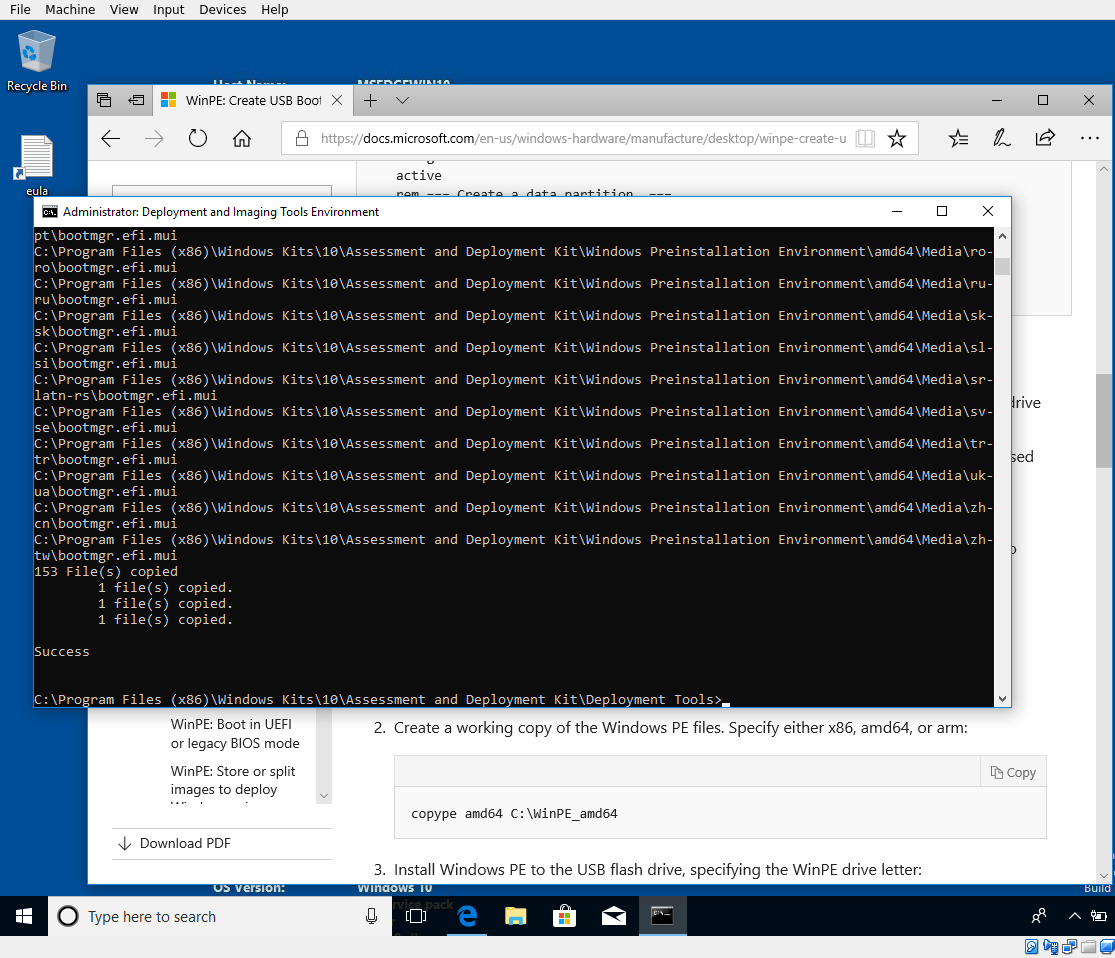Toggle Edge reading view
This screenshot has height=958, width=1115.
pos(865,138)
